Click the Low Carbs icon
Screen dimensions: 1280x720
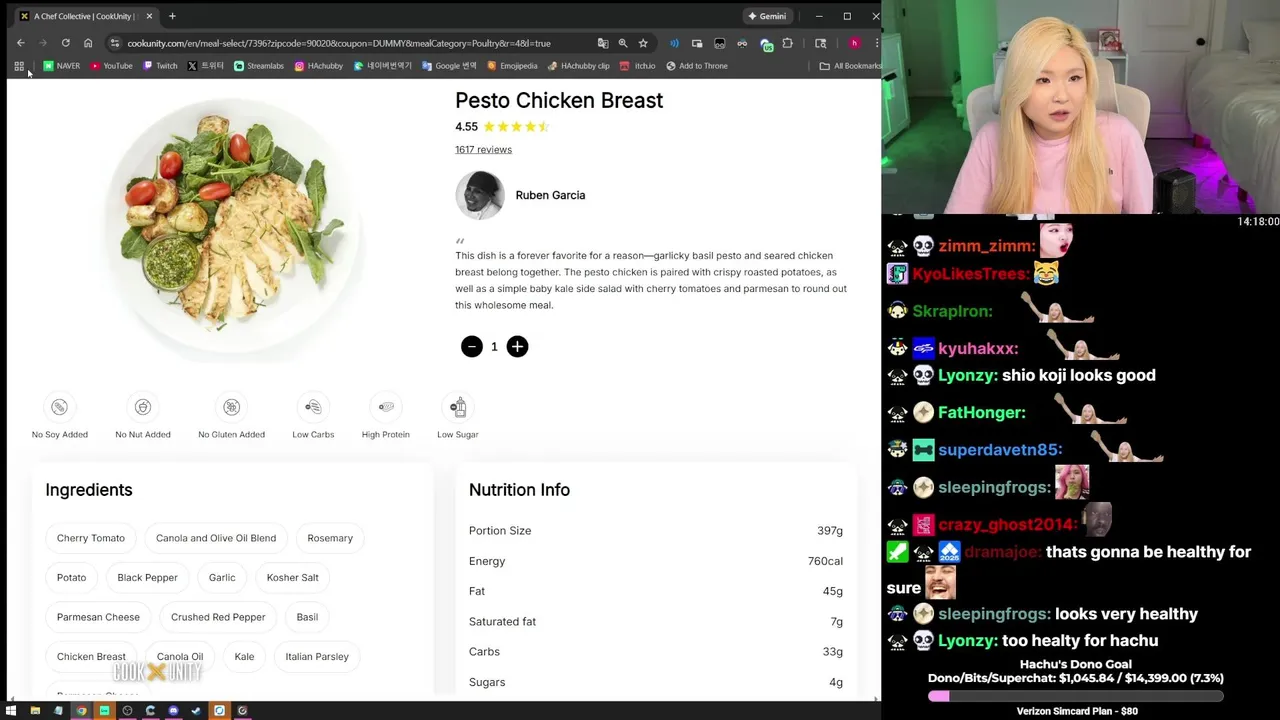coord(313,407)
